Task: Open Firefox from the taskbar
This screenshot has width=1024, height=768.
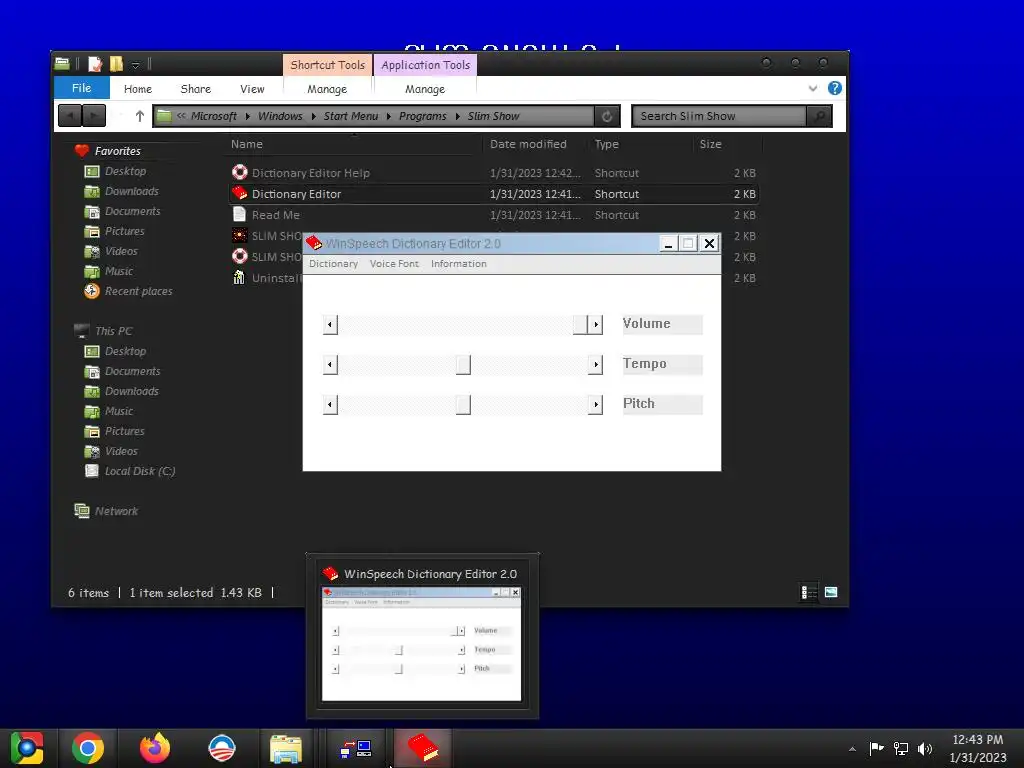Action: click(155, 748)
